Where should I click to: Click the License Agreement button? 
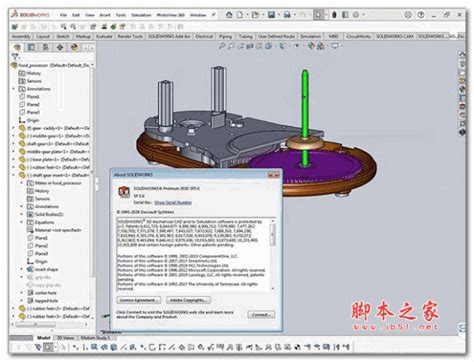point(139,300)
